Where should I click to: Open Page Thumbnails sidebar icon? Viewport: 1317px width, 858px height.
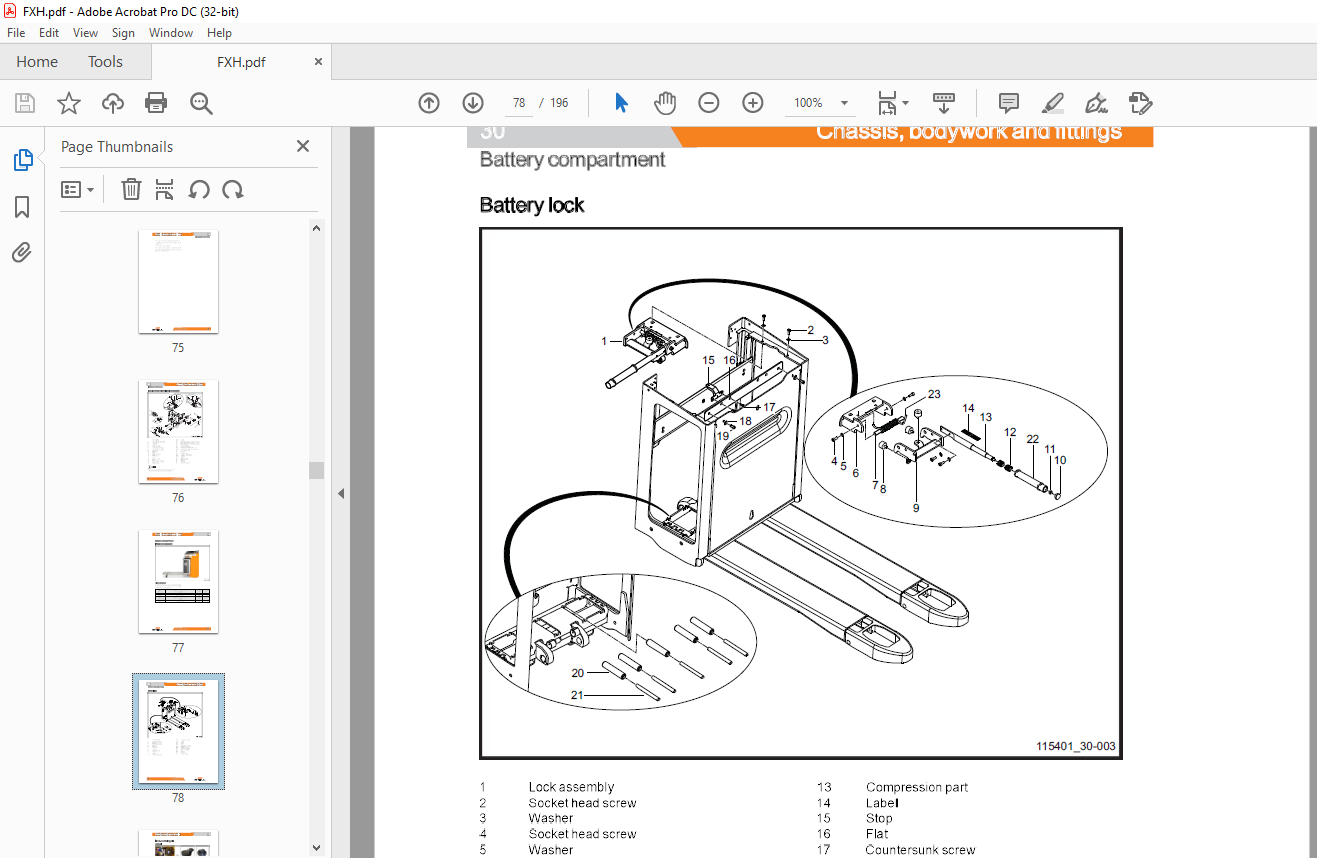(22, 160)
